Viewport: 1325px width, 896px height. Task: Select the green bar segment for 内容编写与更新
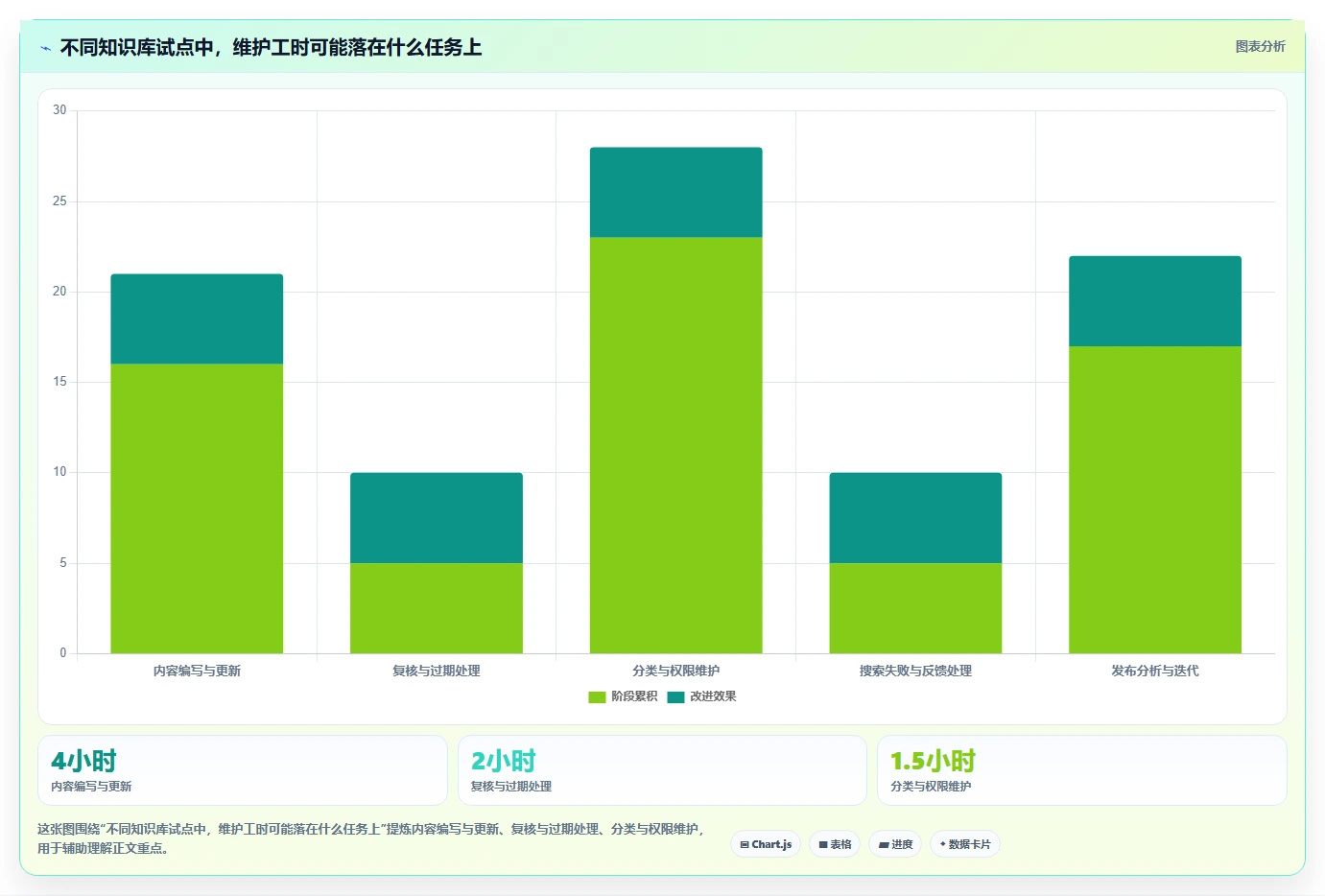point(197,508)
